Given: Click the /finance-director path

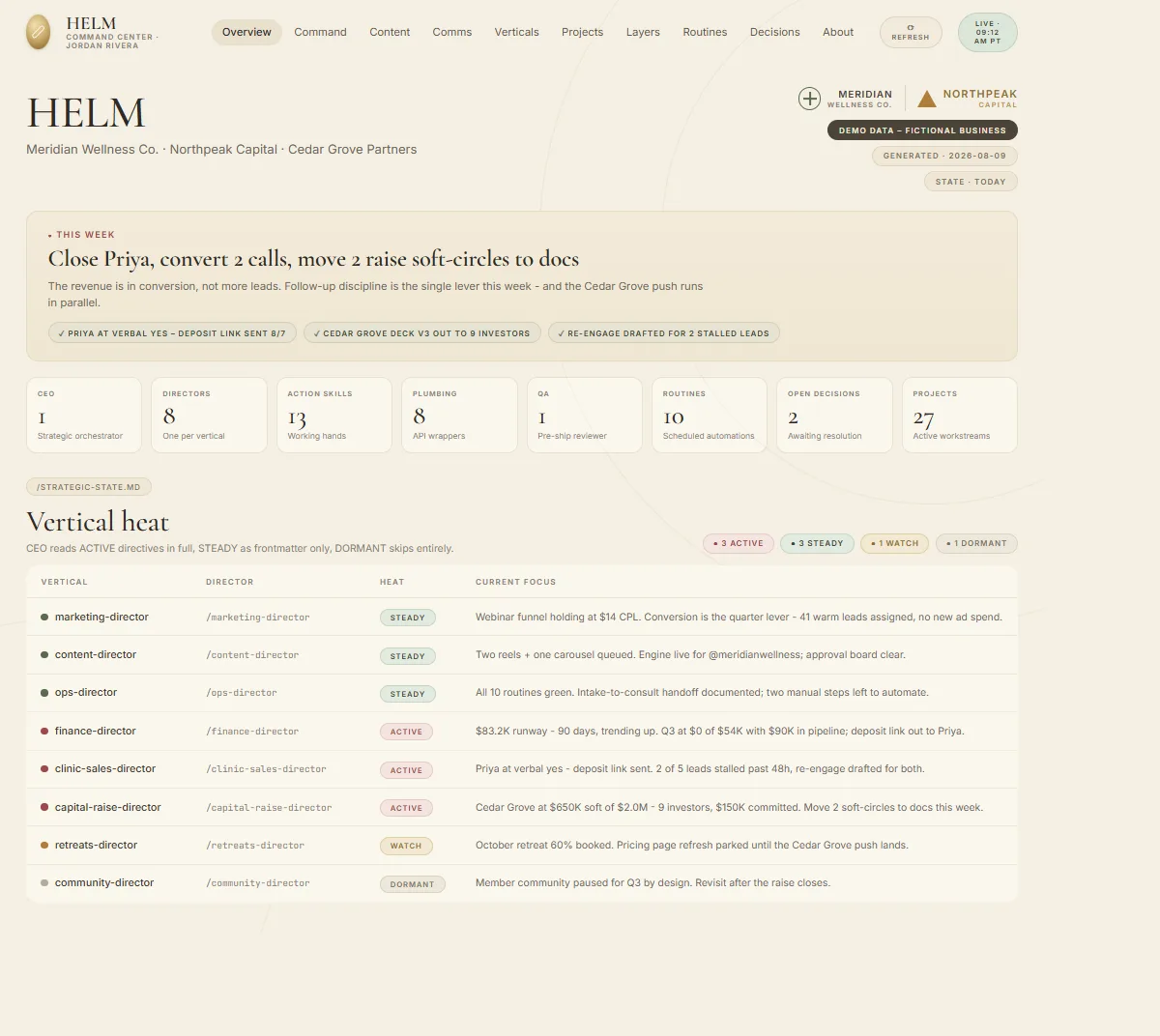Looking at the screenshot, I should [252, 732].
